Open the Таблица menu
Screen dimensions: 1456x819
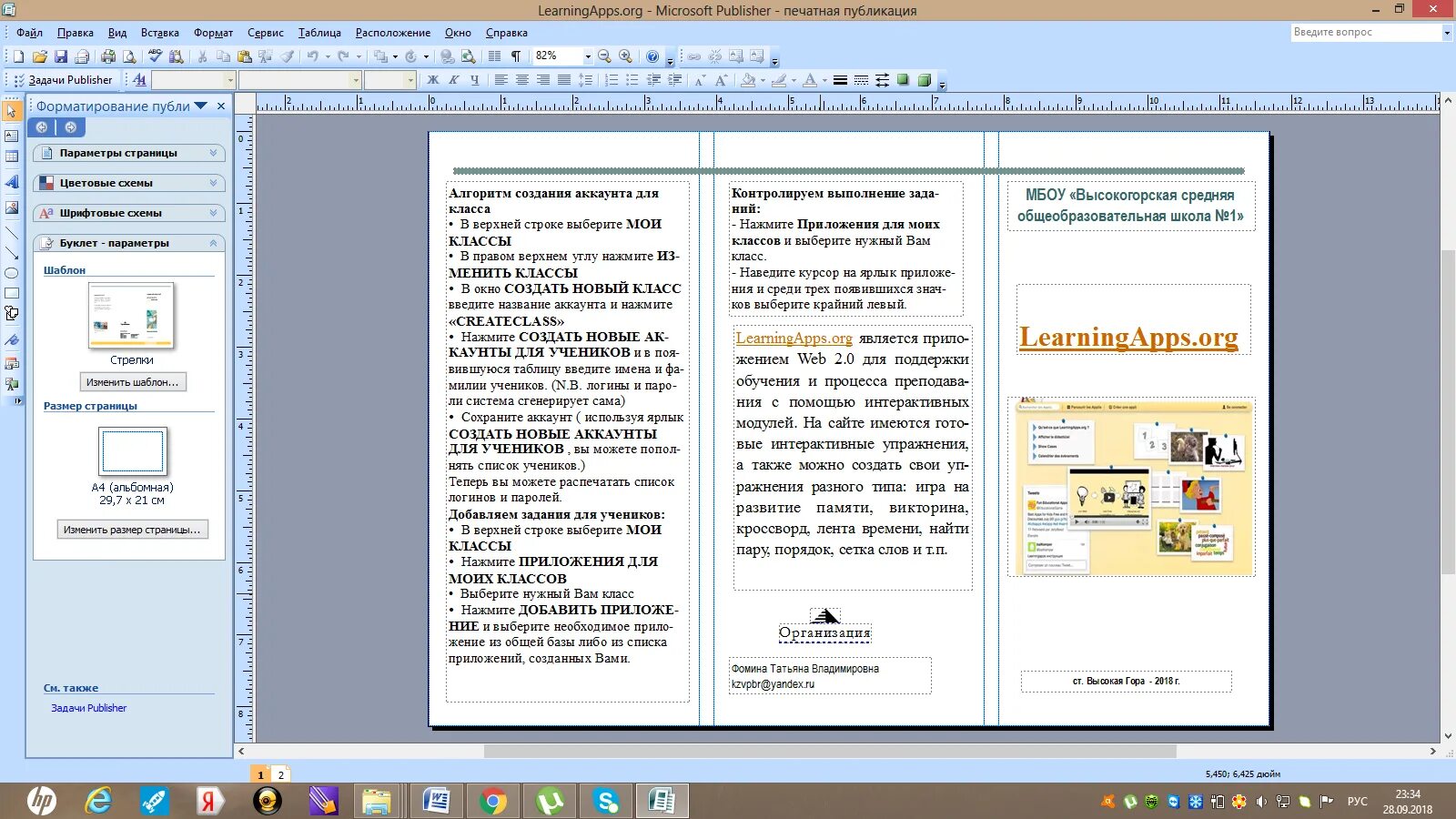coord(319,33)
